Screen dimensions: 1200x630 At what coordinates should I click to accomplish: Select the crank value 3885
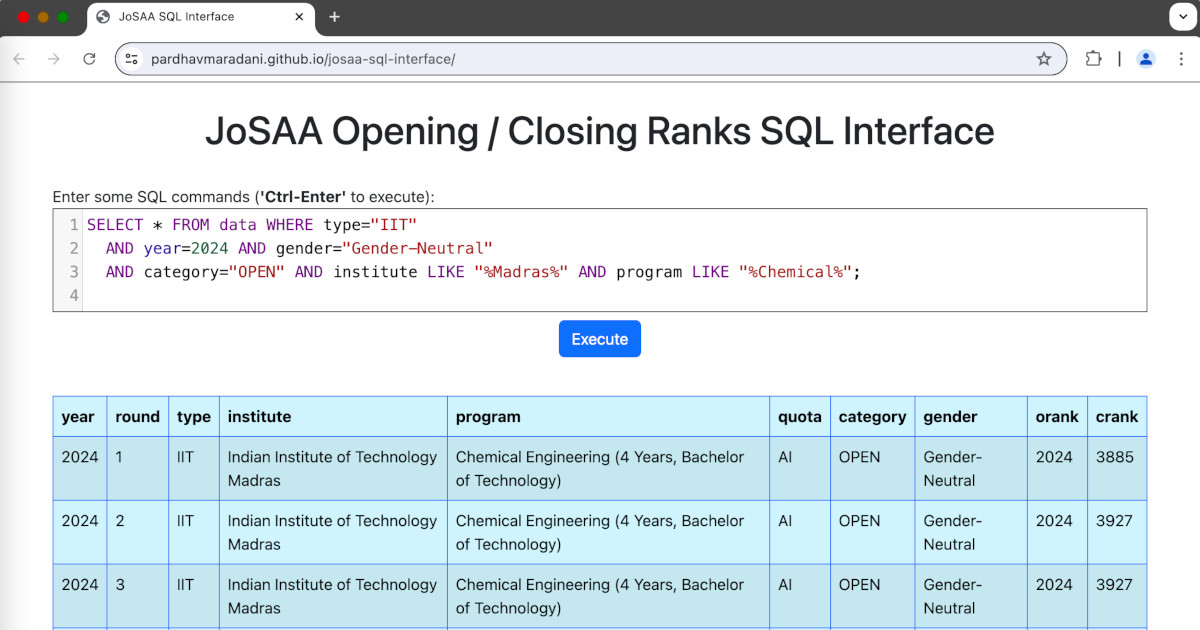click(1115, 457)
